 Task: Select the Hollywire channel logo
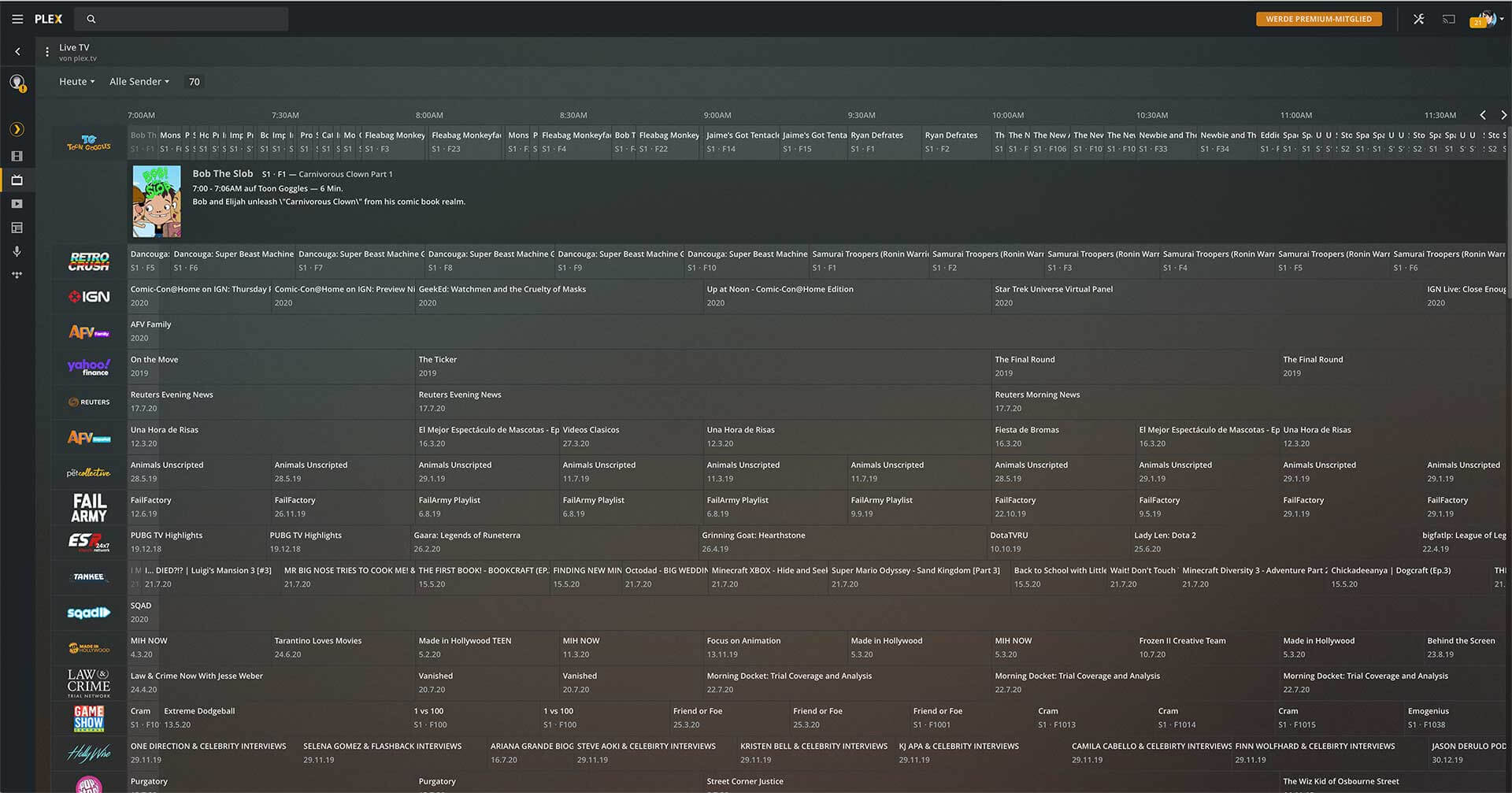[x=89, y=754]
